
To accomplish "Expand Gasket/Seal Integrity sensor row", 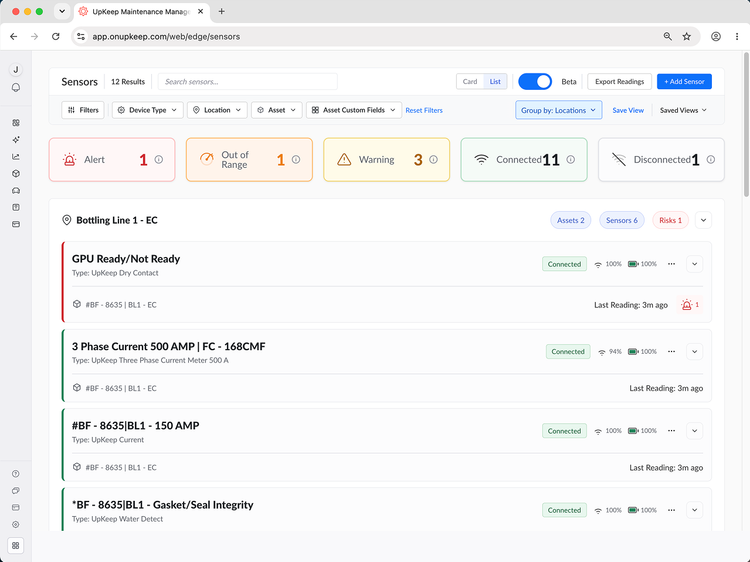I will pyautogui.click(x=695, y=510).
